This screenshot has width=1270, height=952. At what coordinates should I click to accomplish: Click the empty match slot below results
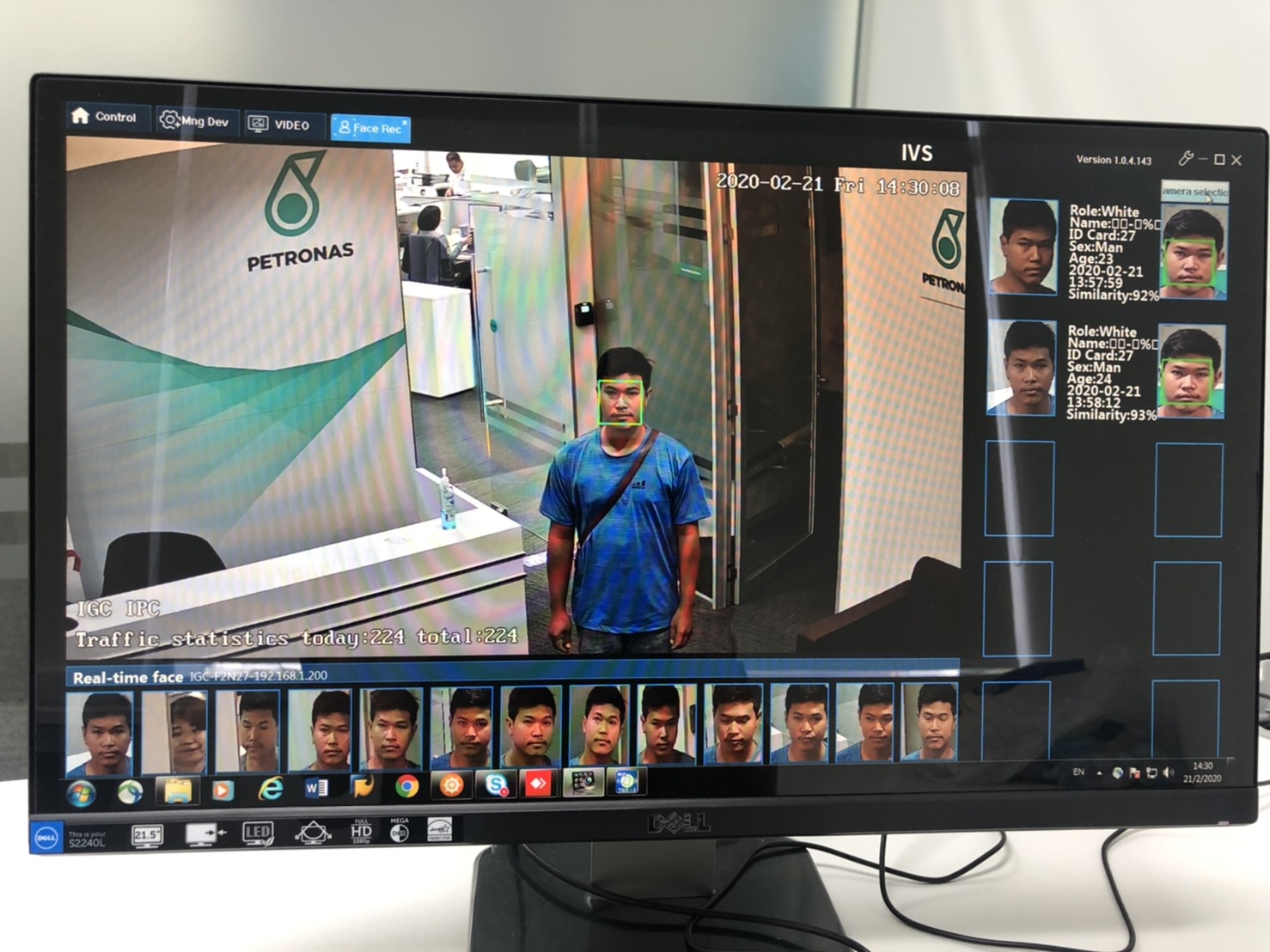point(1019,489)
